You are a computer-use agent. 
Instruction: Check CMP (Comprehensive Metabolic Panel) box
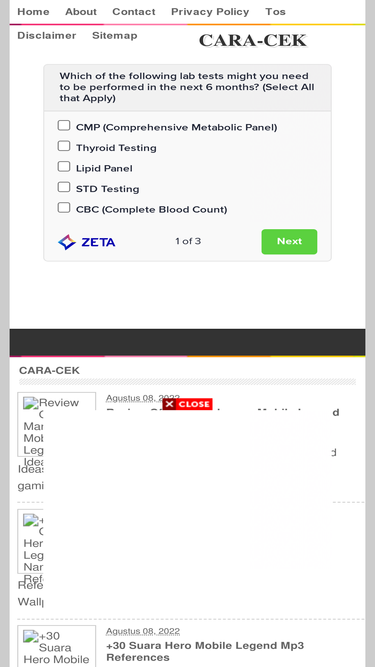[64, 125]
